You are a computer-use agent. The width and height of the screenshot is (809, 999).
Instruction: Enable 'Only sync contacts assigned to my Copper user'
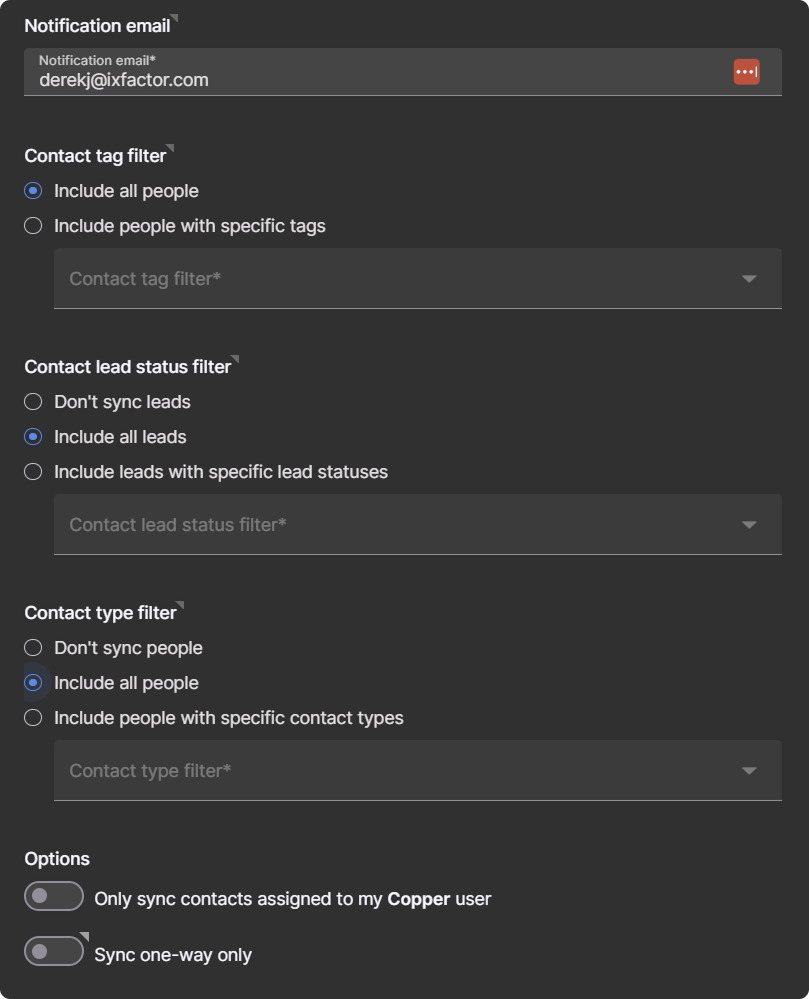click(54, 897)
